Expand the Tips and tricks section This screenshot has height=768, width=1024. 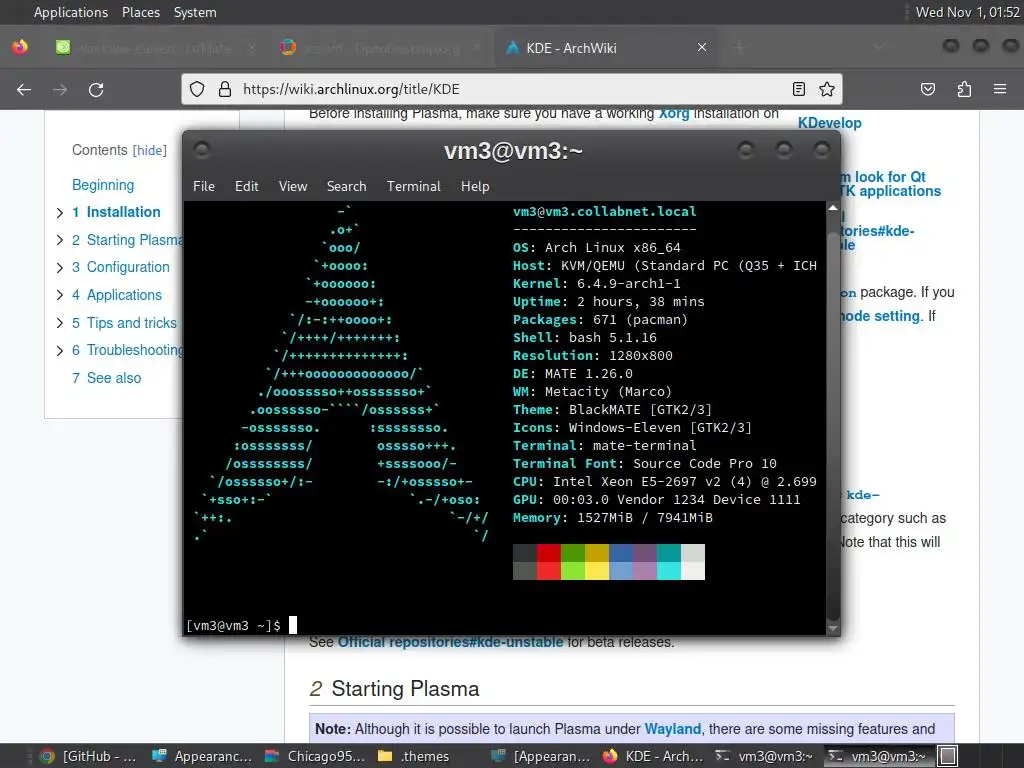pyautogui.click(x=59, y=323)
